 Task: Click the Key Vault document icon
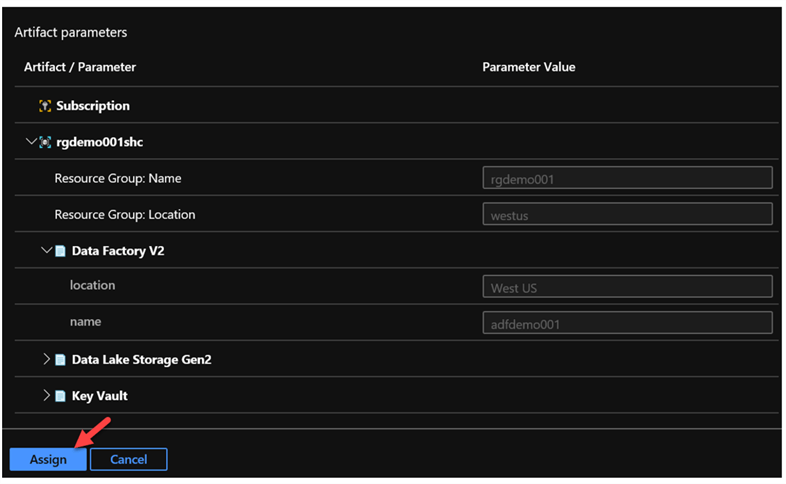pyautogui.click(x=61, y=396)
